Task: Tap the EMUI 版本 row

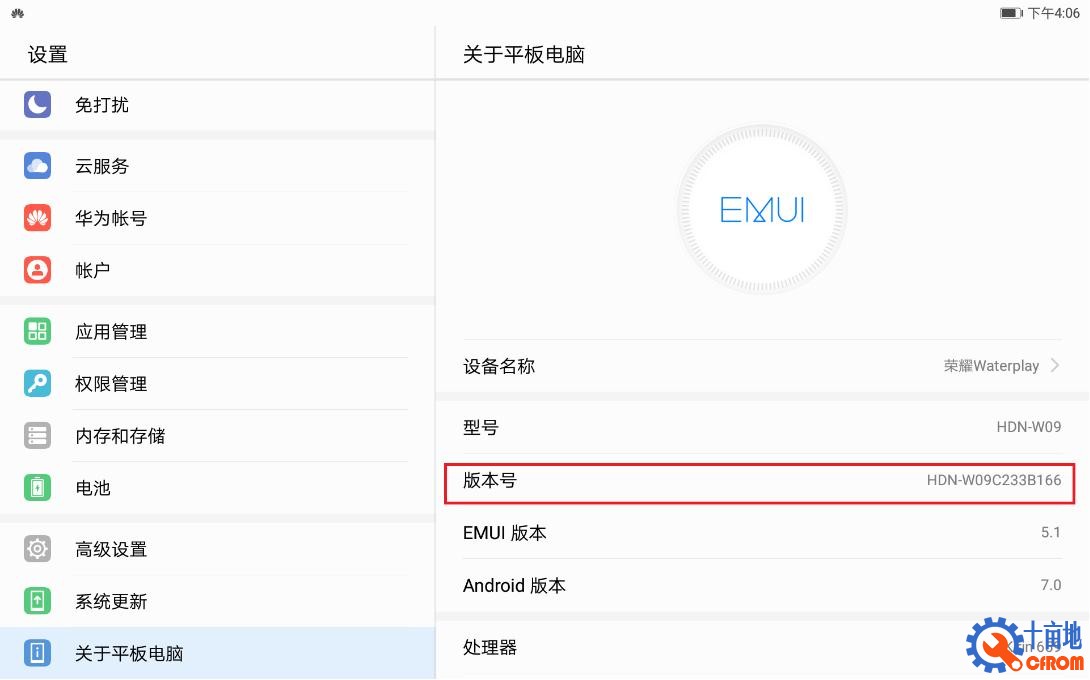Action: [x=760, y=533]
